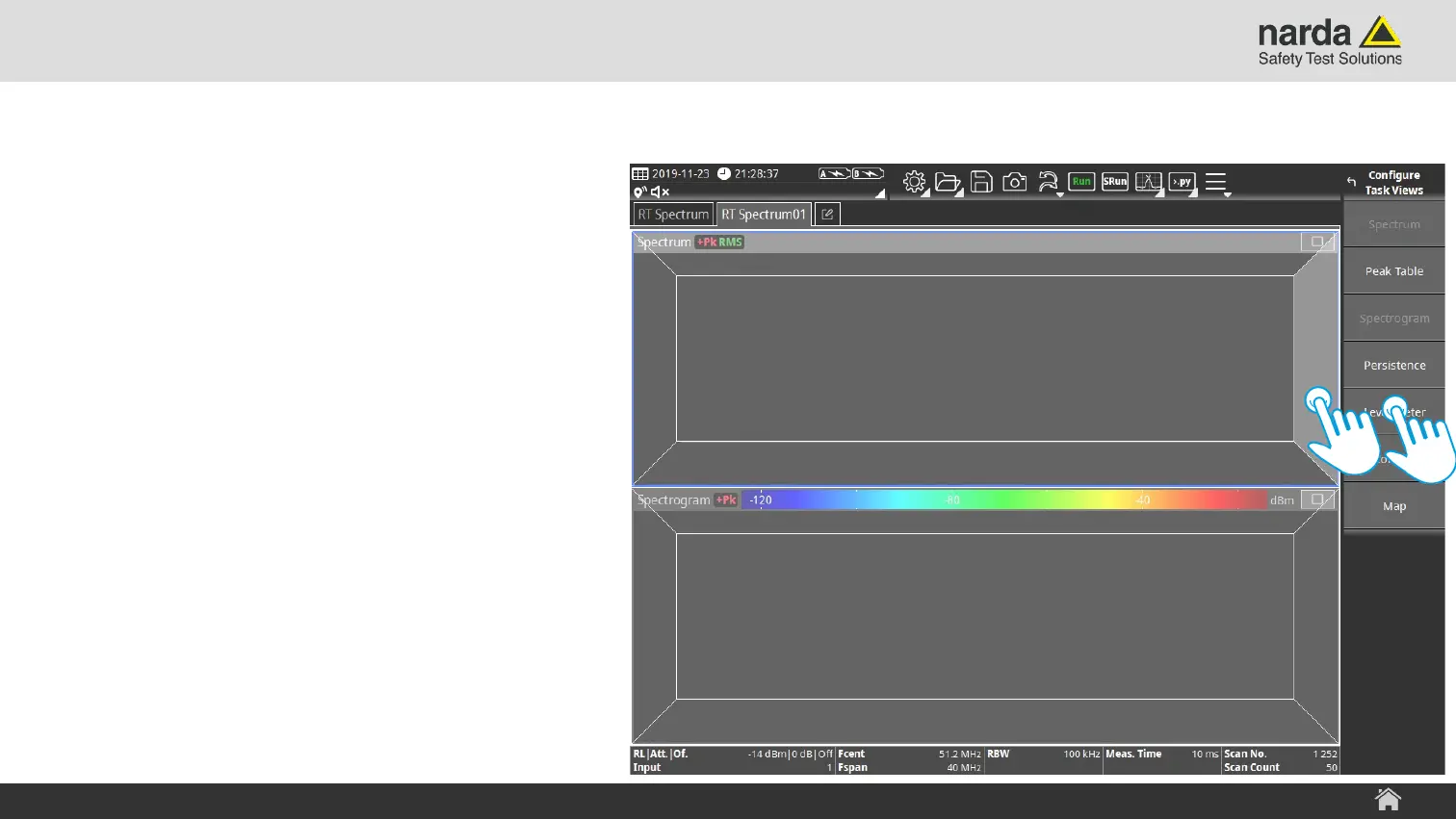Select the RT Spectrum01 tab
Screen dimensions: 1456x819
click(764, 215)
